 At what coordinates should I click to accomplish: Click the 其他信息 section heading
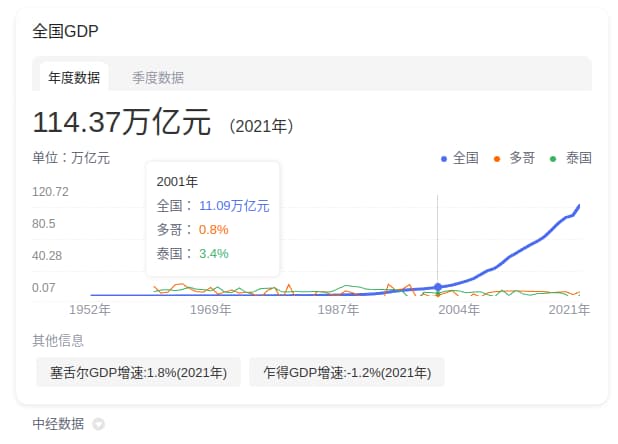58,341
